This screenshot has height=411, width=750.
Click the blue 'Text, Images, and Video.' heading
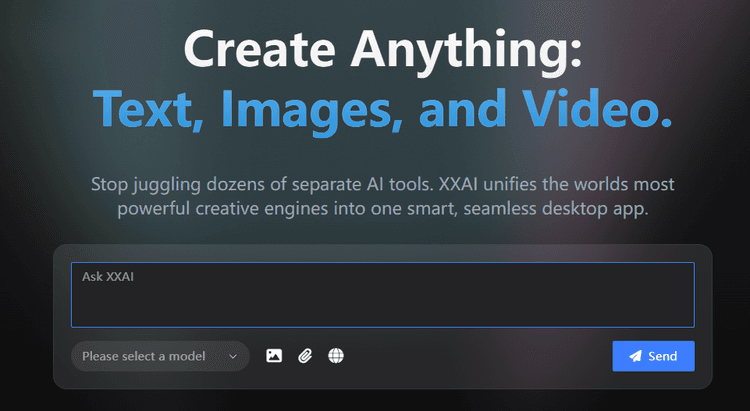pos(382,109)
